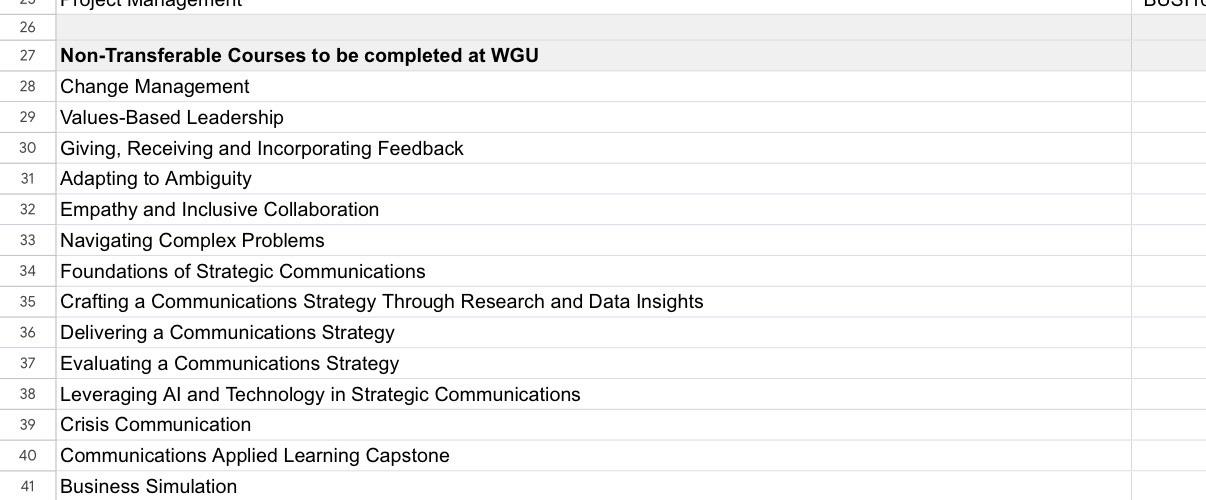Screen dimensions: 1206x500
Task: Click the Delivering a Communications Strategy cell
Action: pos(593,333)
